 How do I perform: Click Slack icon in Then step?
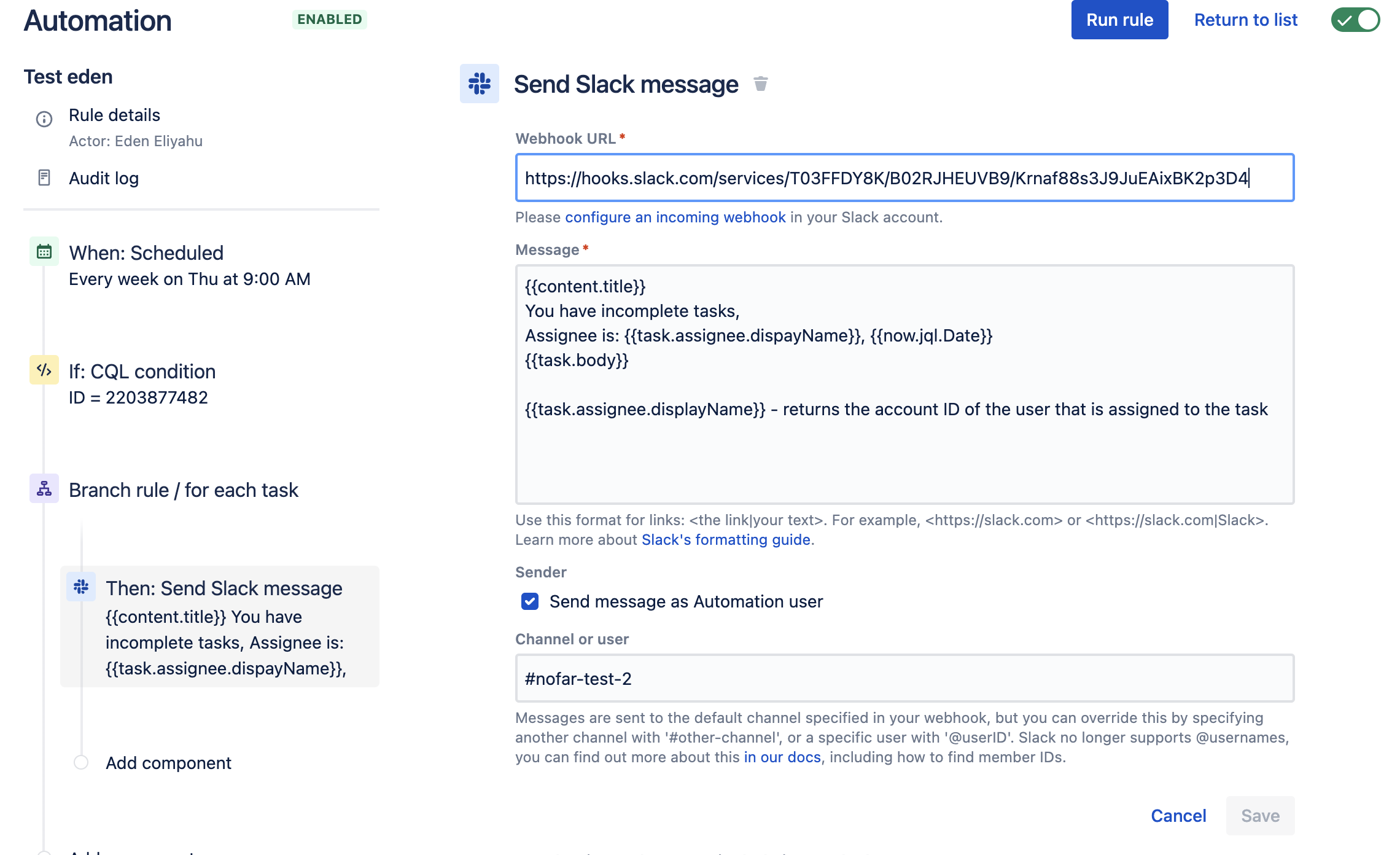click(x=81, y=587)
